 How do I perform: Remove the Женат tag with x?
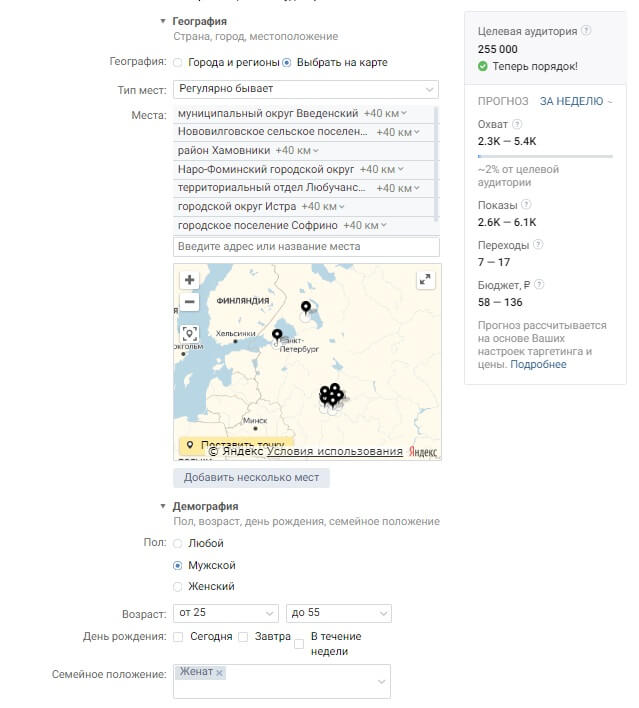pyautogui.click(x=219, y=673)
